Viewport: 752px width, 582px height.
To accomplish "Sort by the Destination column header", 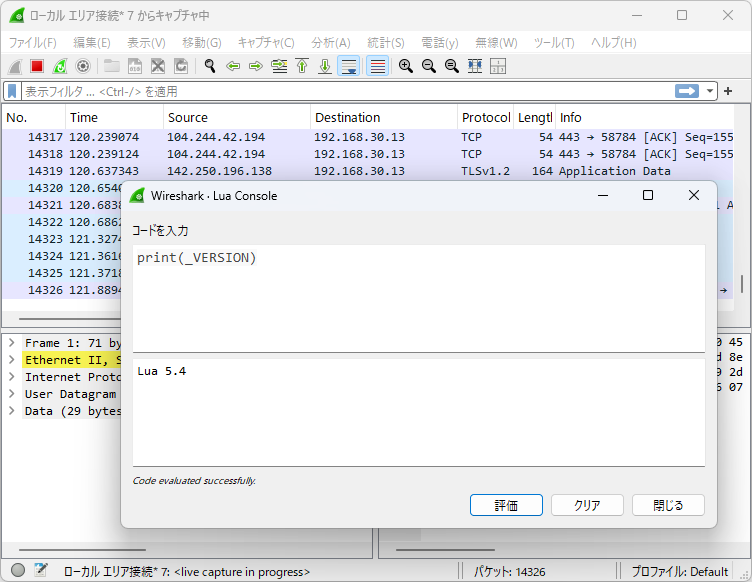I will click(384, 117).
